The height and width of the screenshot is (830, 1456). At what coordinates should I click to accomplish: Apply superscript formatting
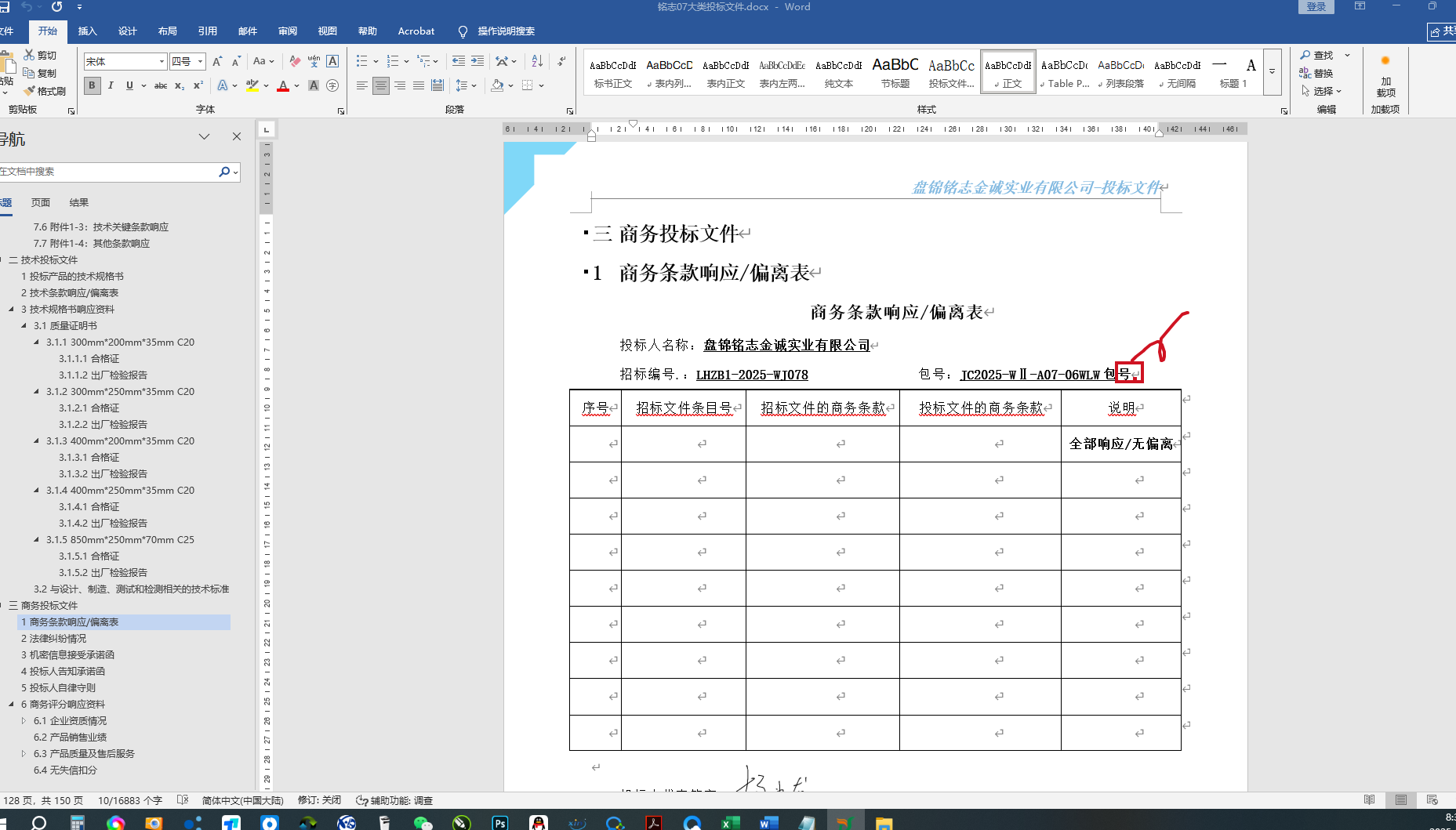198,85
